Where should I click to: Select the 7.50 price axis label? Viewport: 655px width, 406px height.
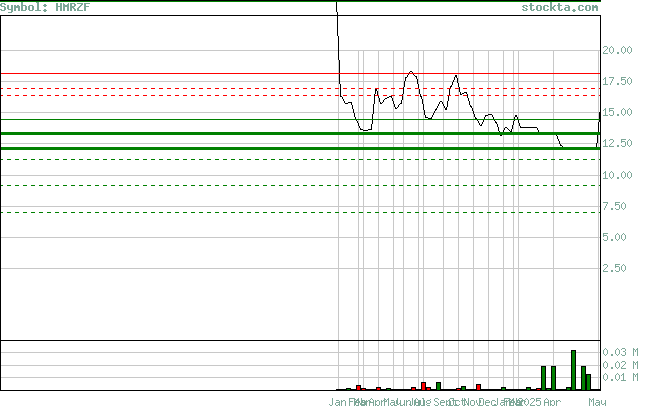(614, 206)
